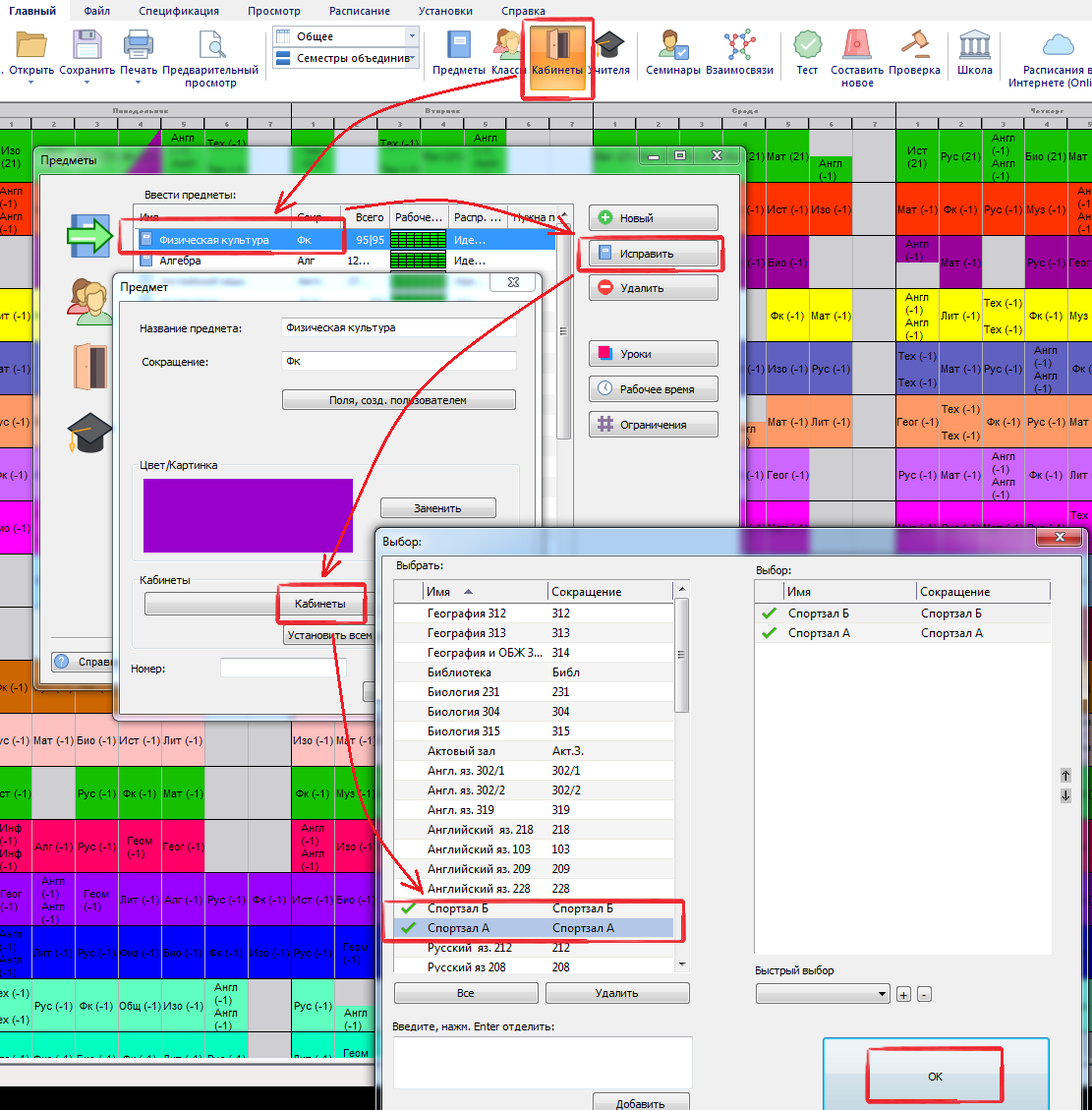Open the Спецификация menu
Screen dimensions: 1092x1110
click(x=179, y=11)
